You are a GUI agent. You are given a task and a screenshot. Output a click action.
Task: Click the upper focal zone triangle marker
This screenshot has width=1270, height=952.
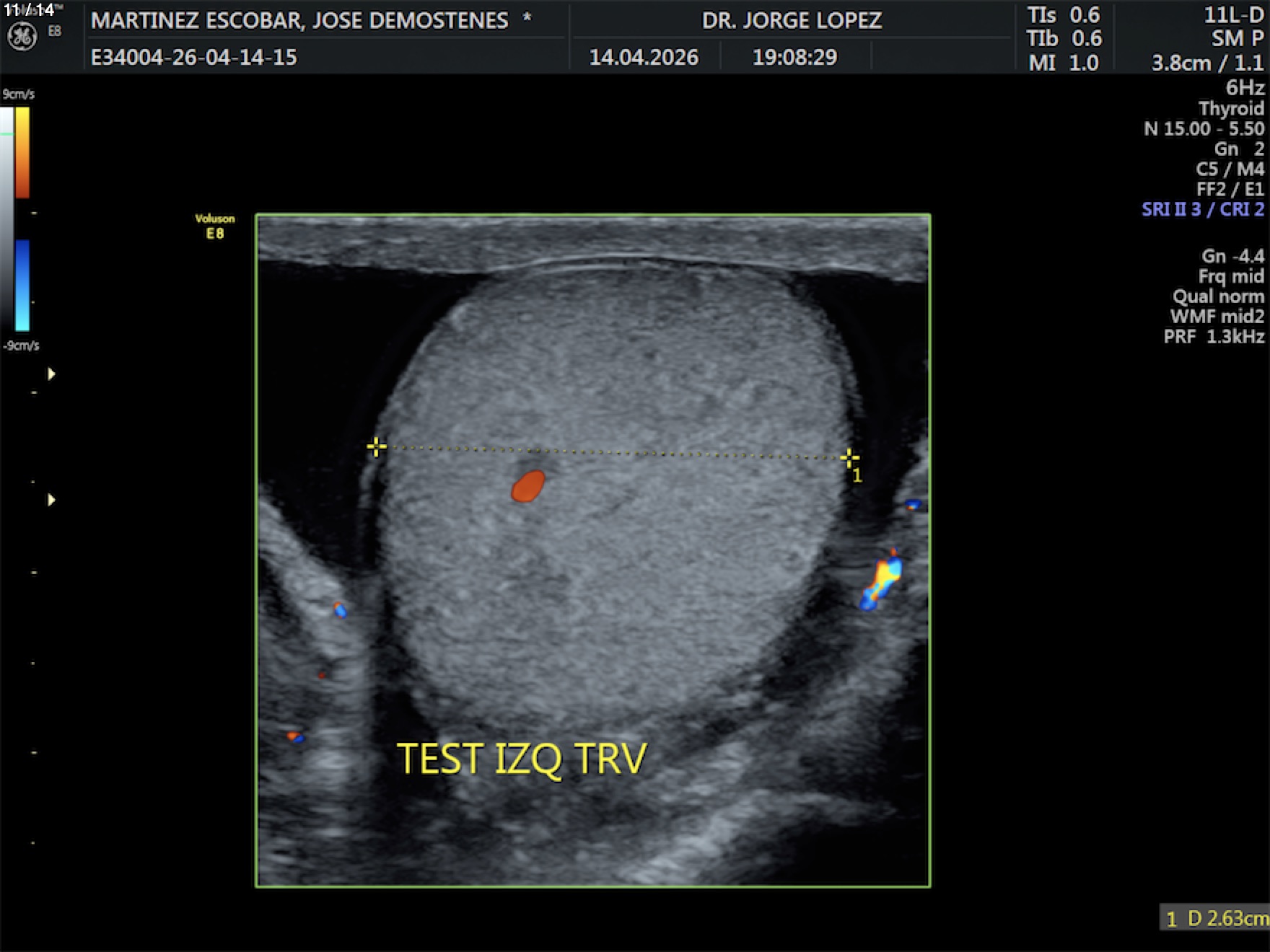point(51,374)
